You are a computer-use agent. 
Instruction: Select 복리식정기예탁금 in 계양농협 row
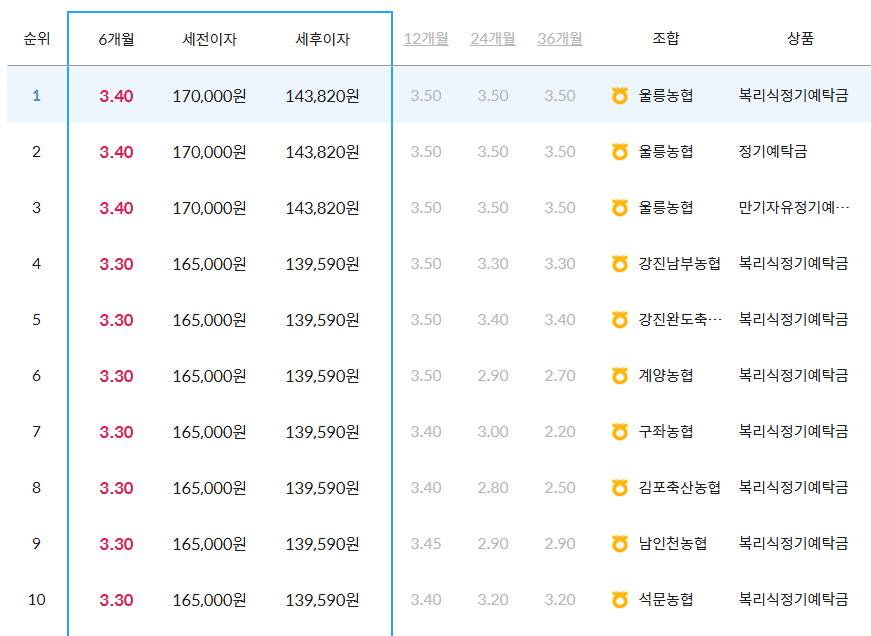tap(793, 375)
